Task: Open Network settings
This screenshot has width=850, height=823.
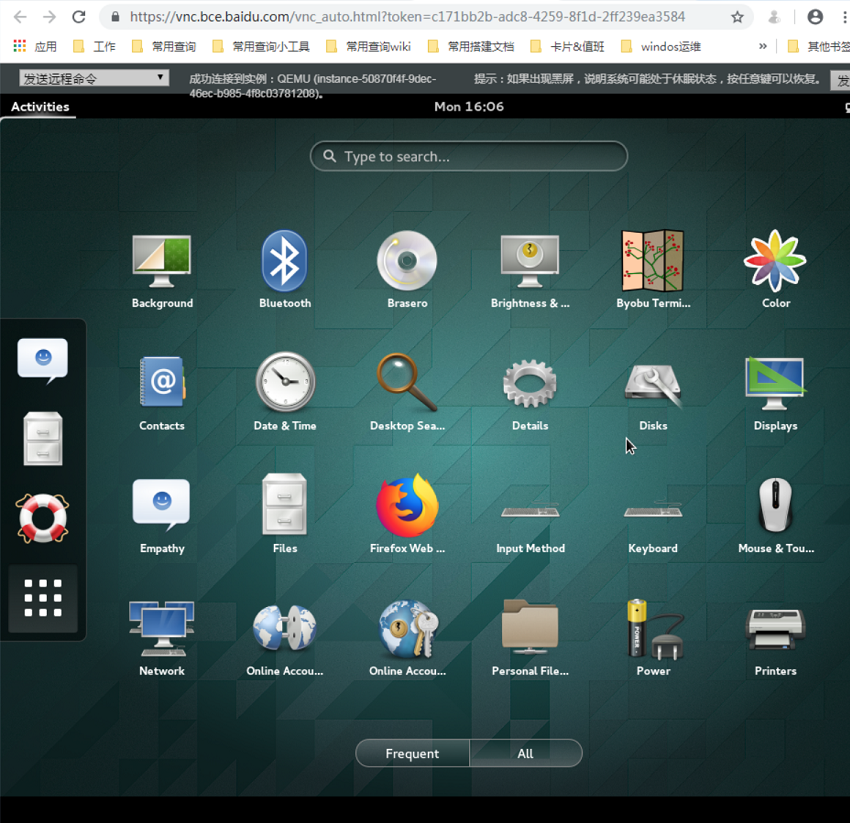Action: click(x=162, y=638)
